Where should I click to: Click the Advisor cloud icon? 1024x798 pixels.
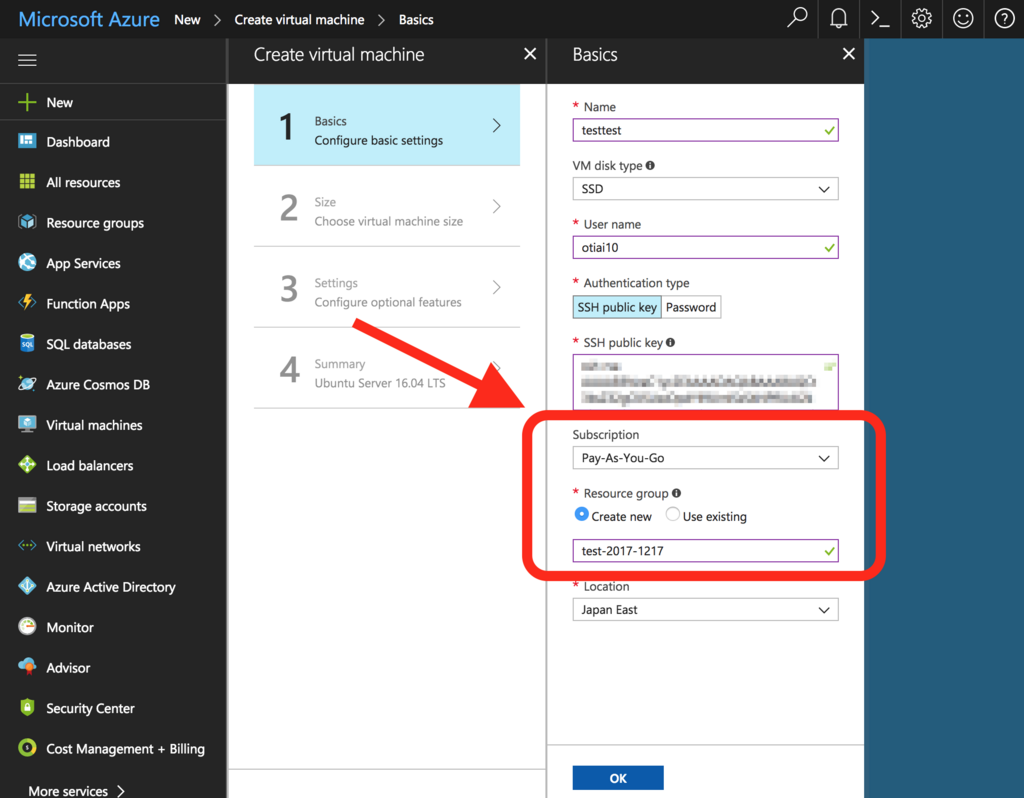click(x=27, y=667)
